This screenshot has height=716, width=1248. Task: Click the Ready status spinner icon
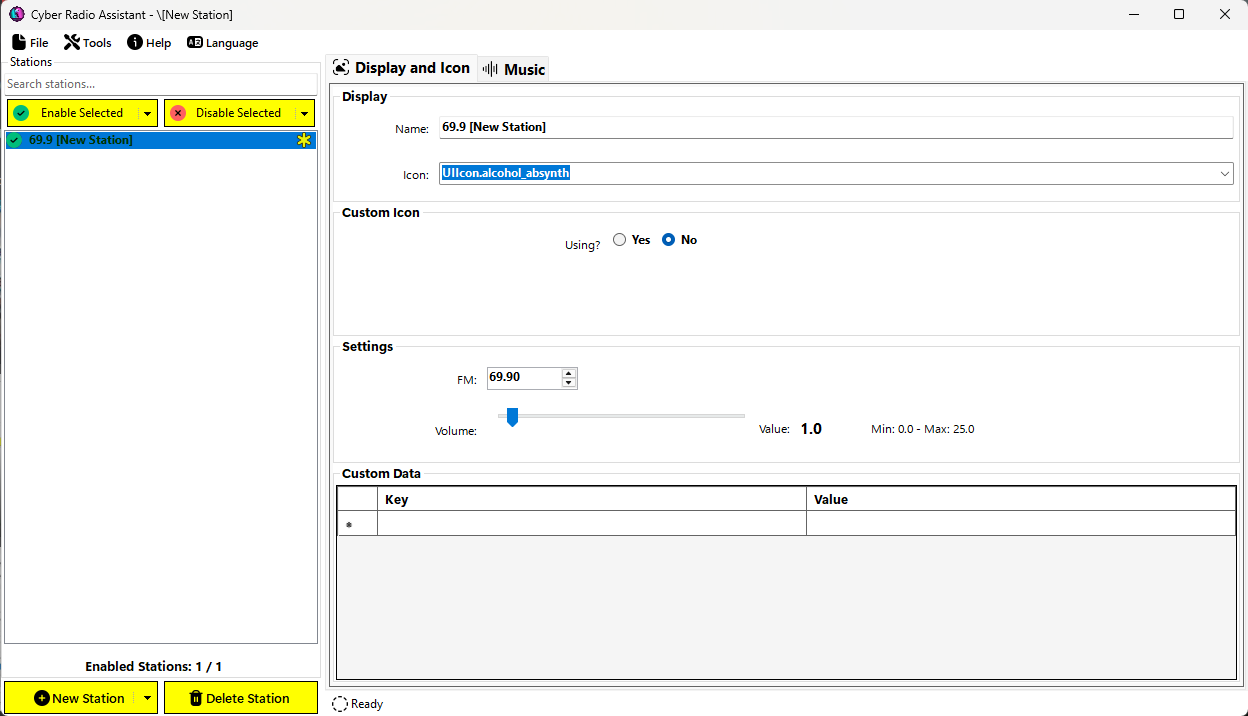coord(340,704)
